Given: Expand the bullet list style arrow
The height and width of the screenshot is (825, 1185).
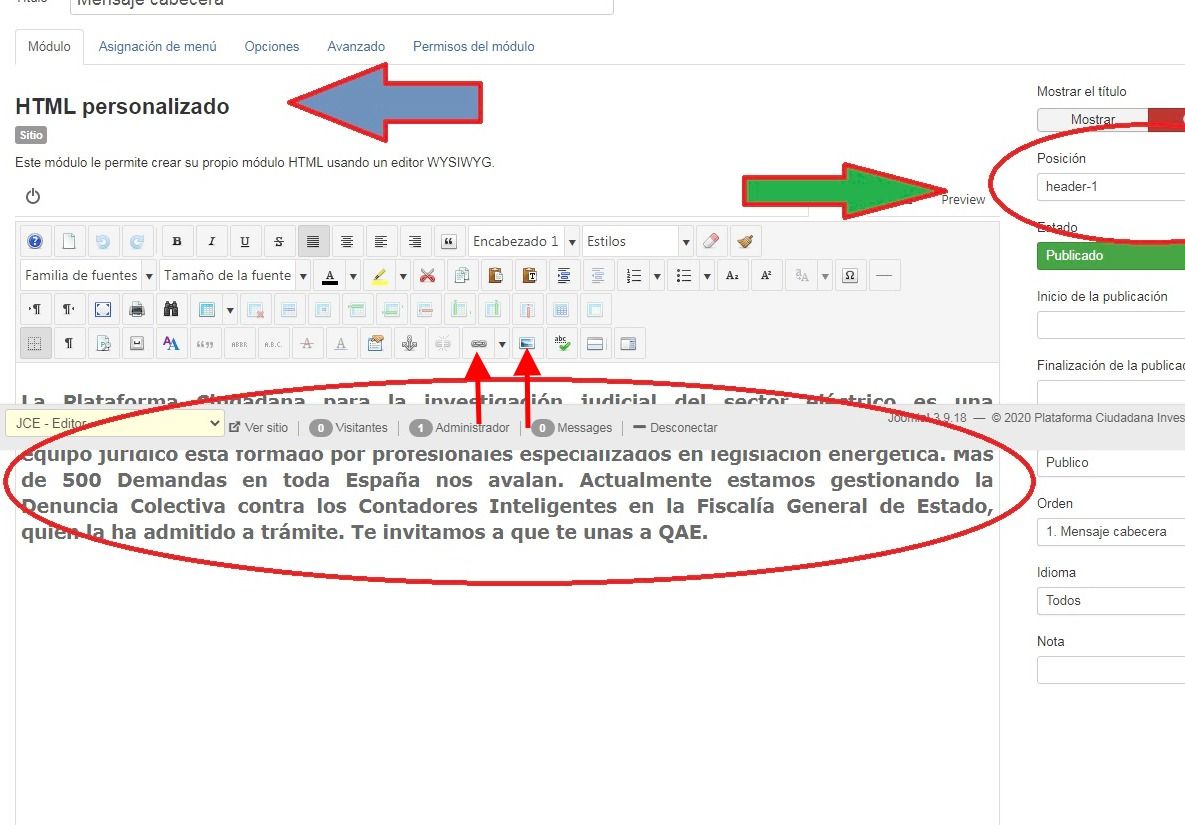Looking at the screenshot, I should coord(707,276).
